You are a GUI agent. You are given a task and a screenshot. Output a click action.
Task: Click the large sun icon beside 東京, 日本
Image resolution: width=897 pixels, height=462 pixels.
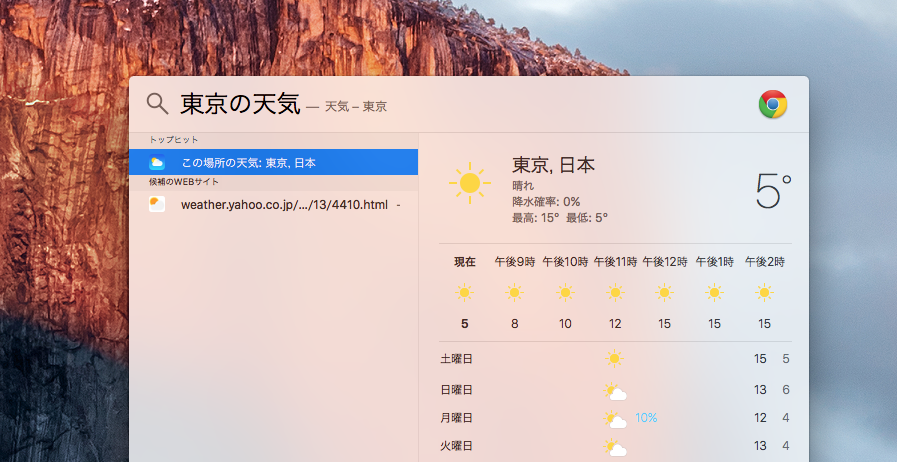click(x=470, y=183)
